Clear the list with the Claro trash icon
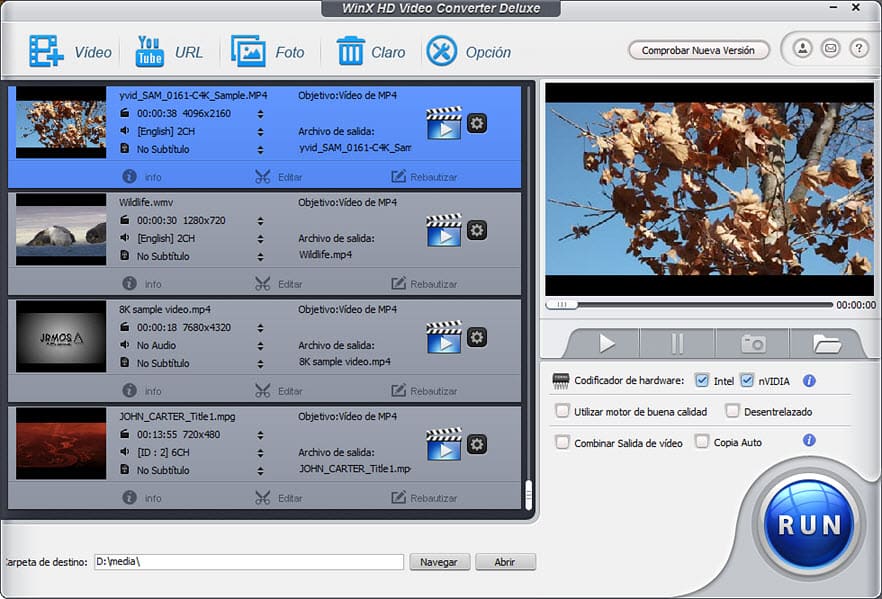 point(350,51)
